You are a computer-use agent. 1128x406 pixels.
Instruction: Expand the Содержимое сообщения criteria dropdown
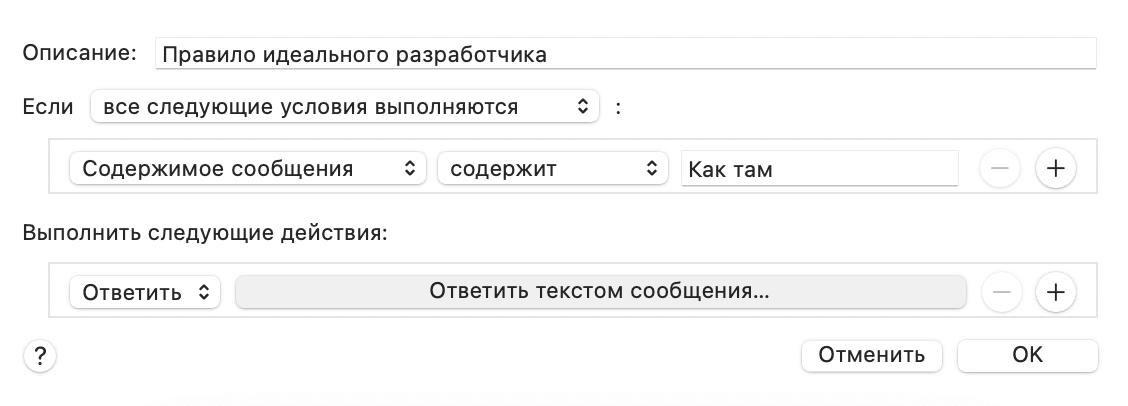click(248, 168)
